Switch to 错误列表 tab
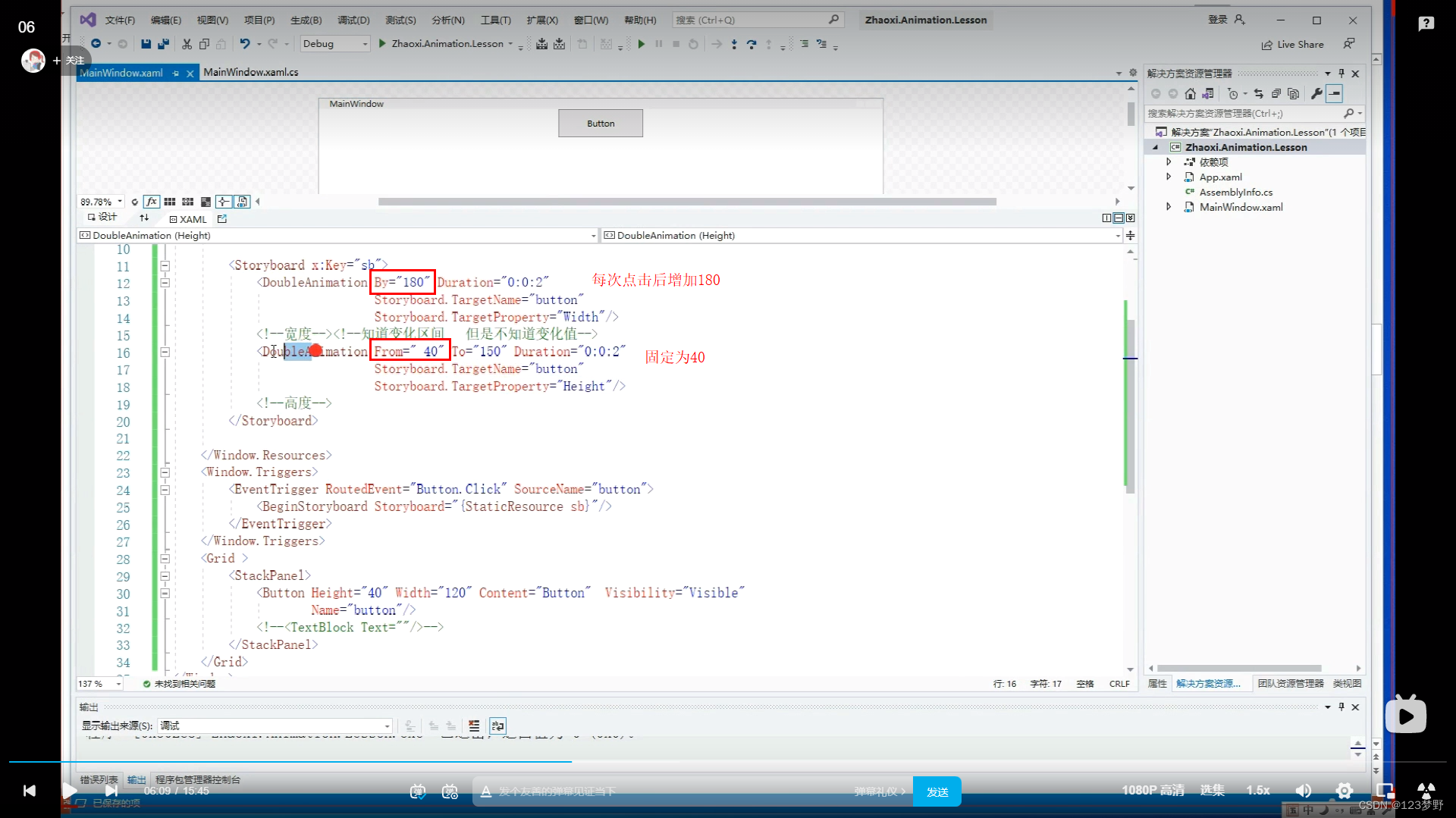The width and height of the screenshot is (1456, 818). tap(99, 779)
